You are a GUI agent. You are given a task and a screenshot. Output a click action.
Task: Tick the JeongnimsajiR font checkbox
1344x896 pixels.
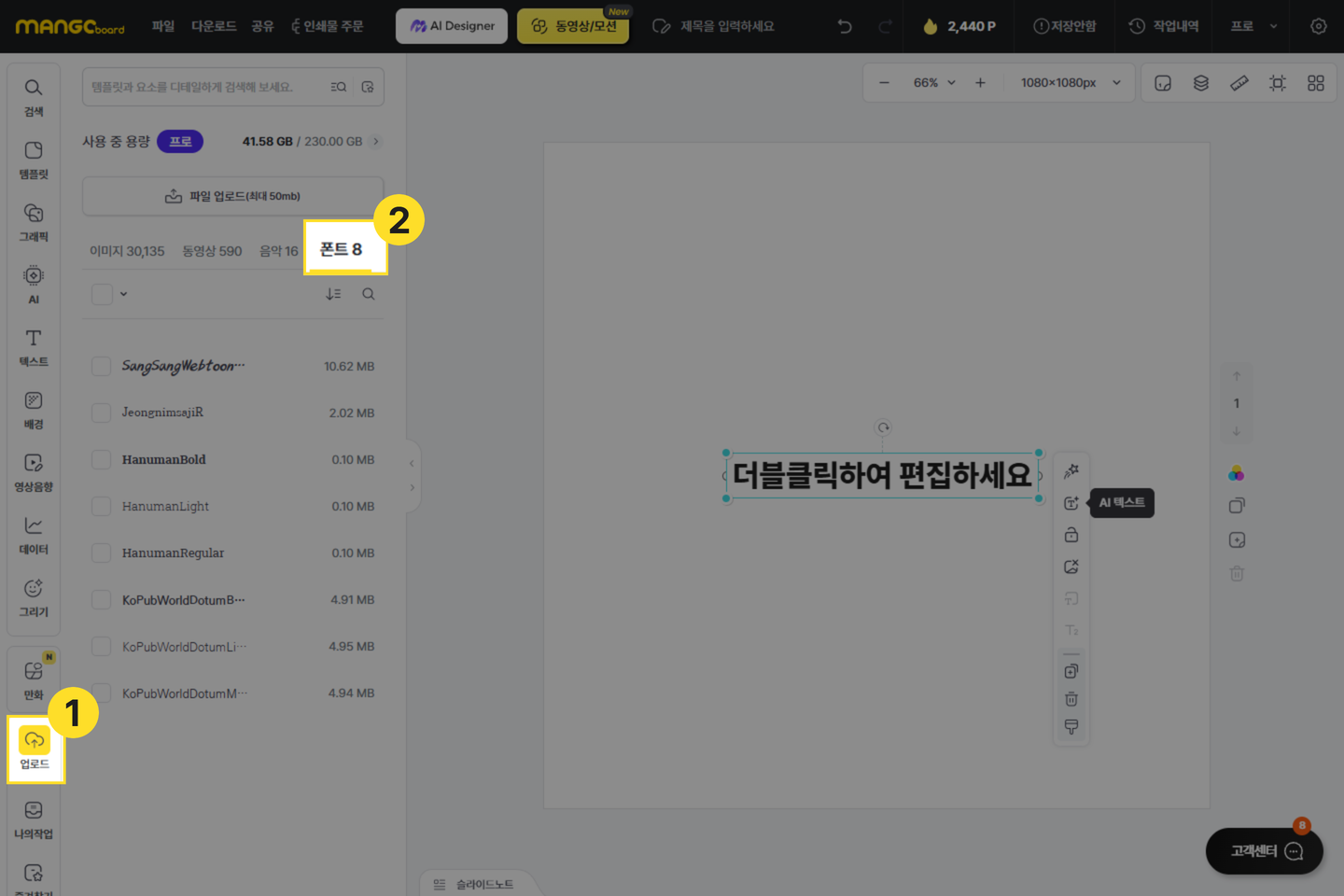tap(102, 413)
